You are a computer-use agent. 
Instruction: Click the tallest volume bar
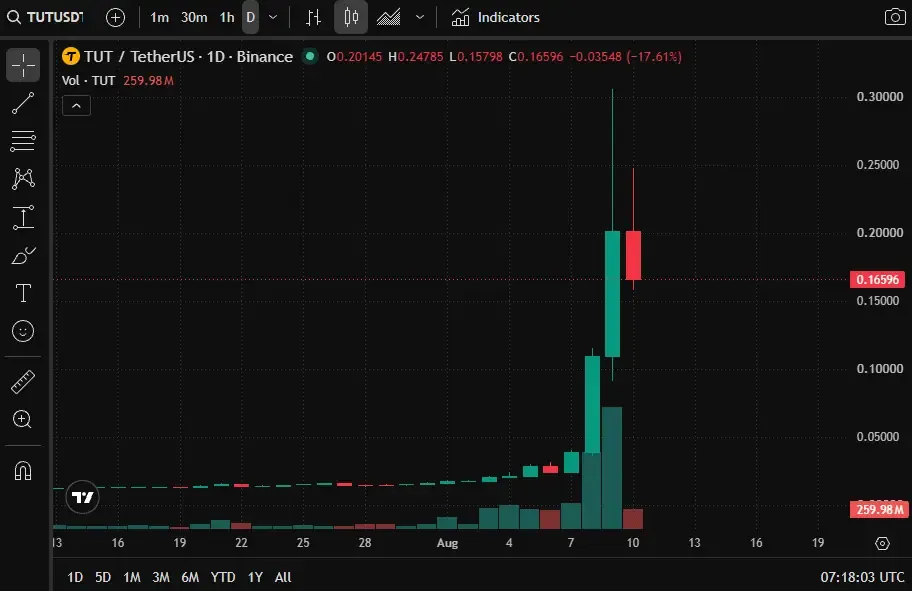point(612,468)
